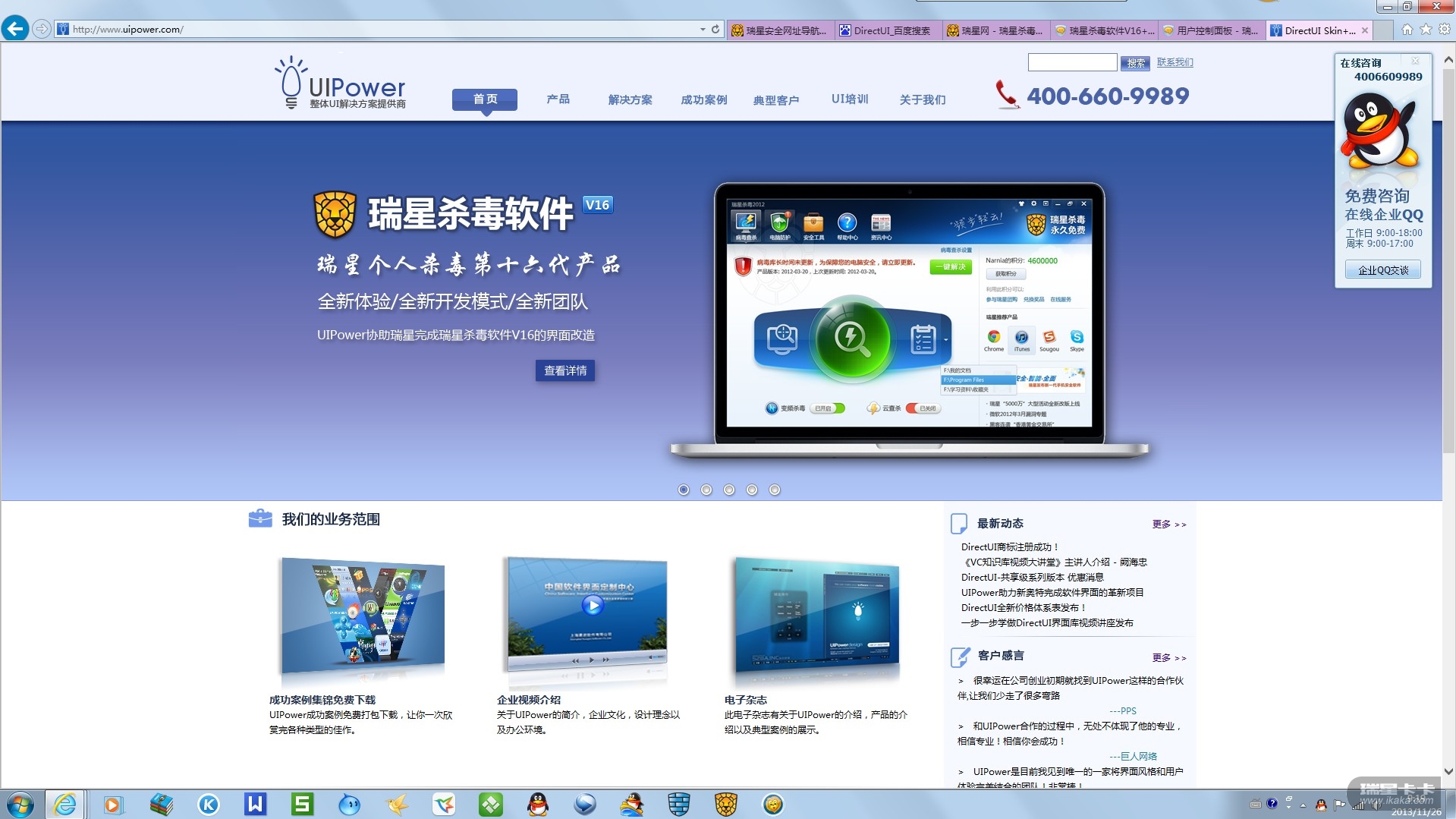
Task: Switch to the 瑞星网 - 瑞星杀毒 browser tab
Action: (x=995, y=30)
